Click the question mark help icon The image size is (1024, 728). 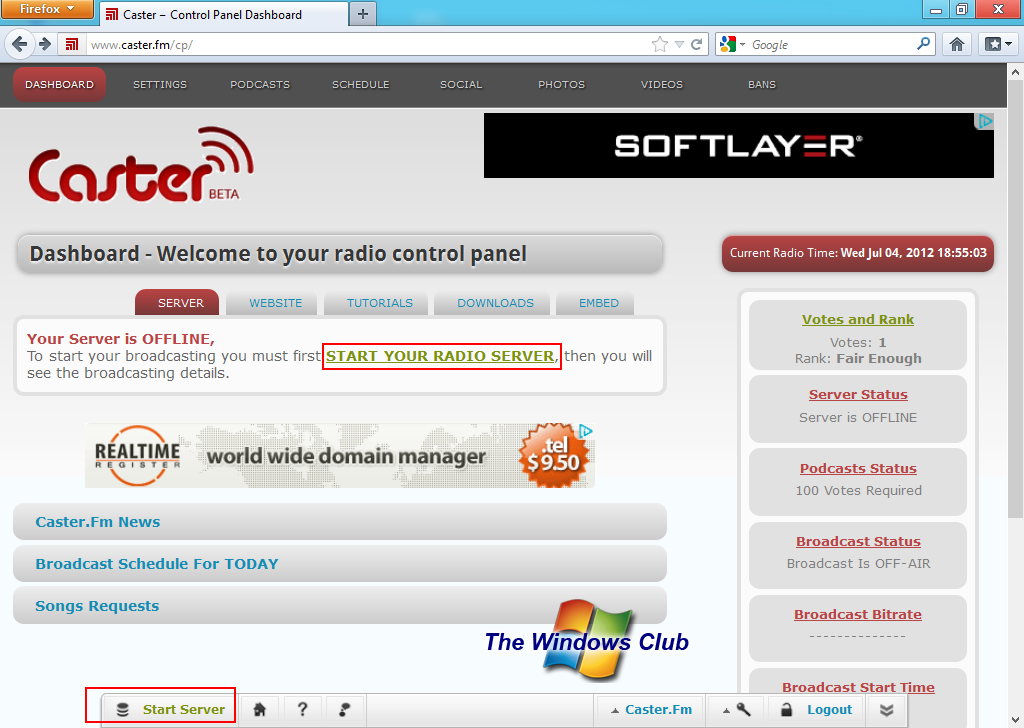(302, 709)
